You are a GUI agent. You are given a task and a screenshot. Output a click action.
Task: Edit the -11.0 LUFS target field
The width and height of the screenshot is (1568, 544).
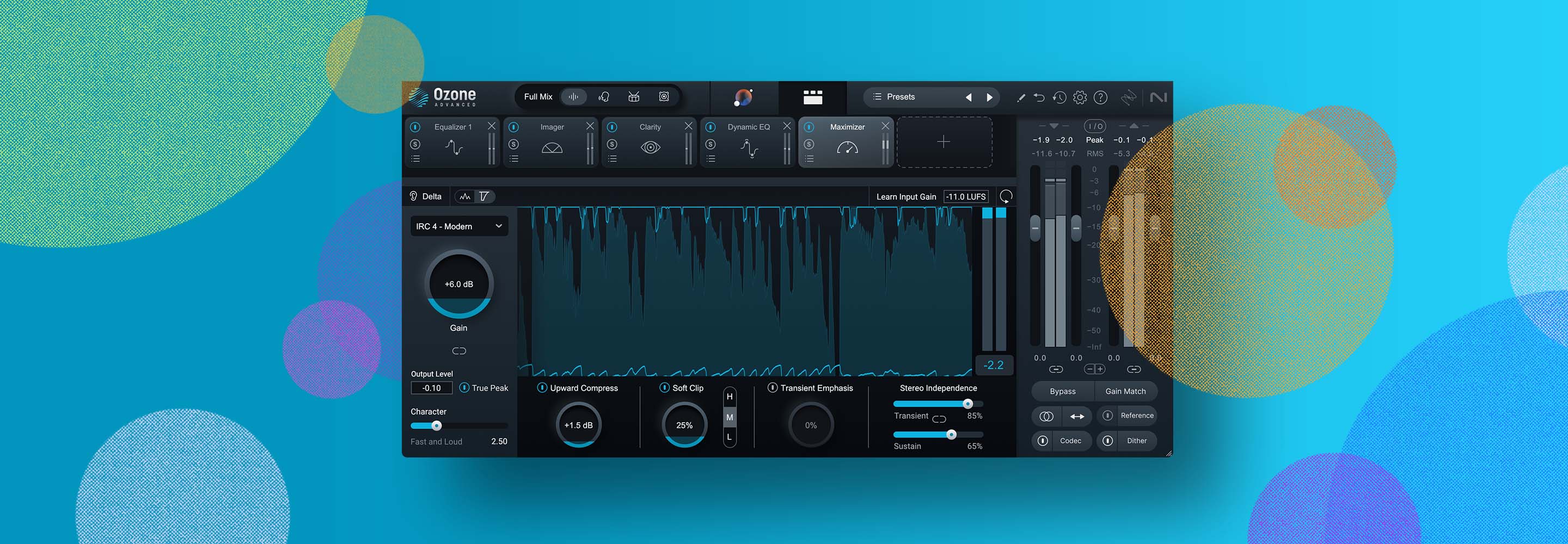click(966, 197)
